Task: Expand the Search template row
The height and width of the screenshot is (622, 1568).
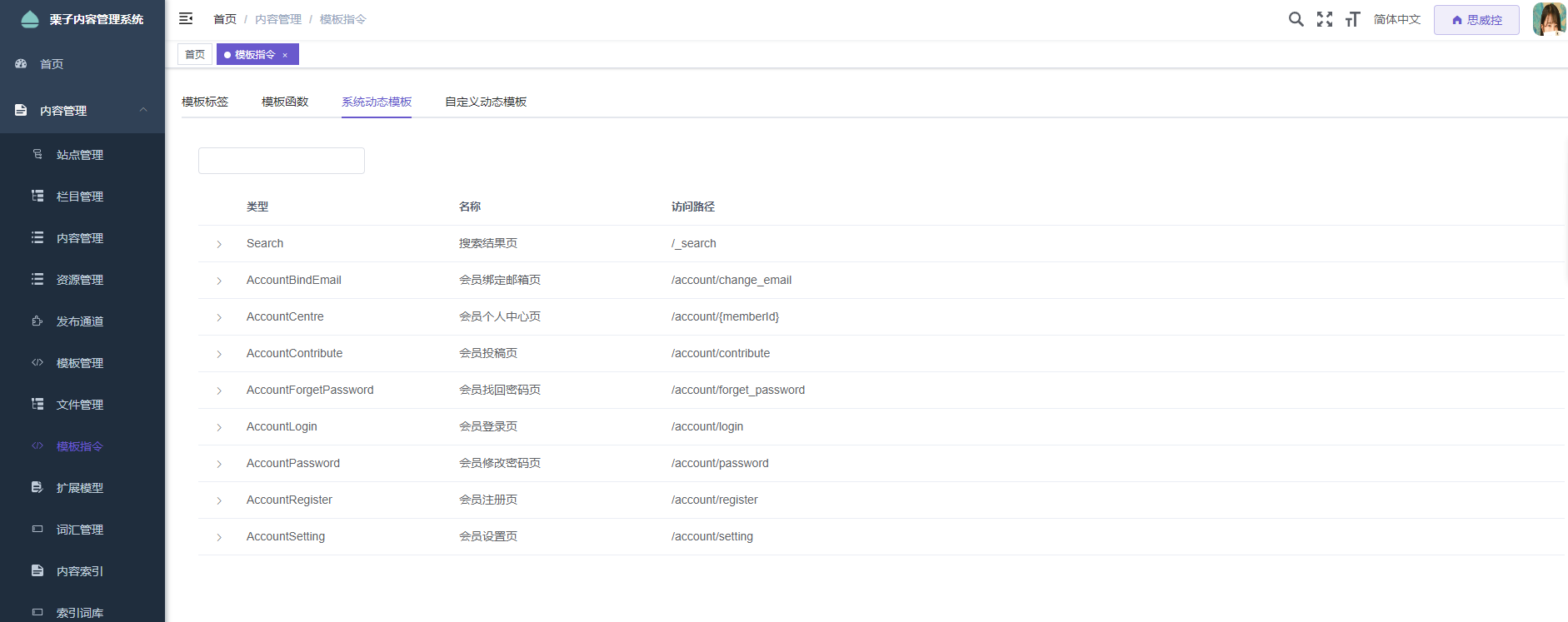Action: (219, 244)
